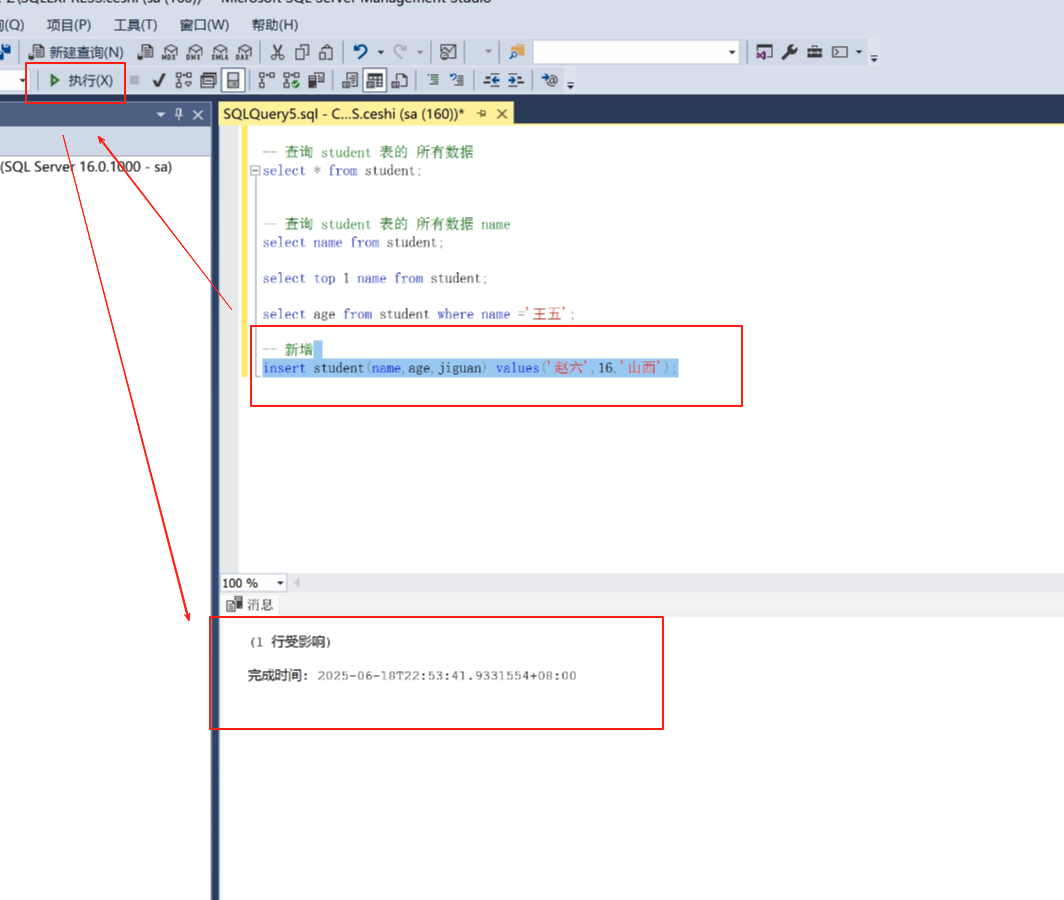Open new Analysis Services DMX query

point(195,52)
